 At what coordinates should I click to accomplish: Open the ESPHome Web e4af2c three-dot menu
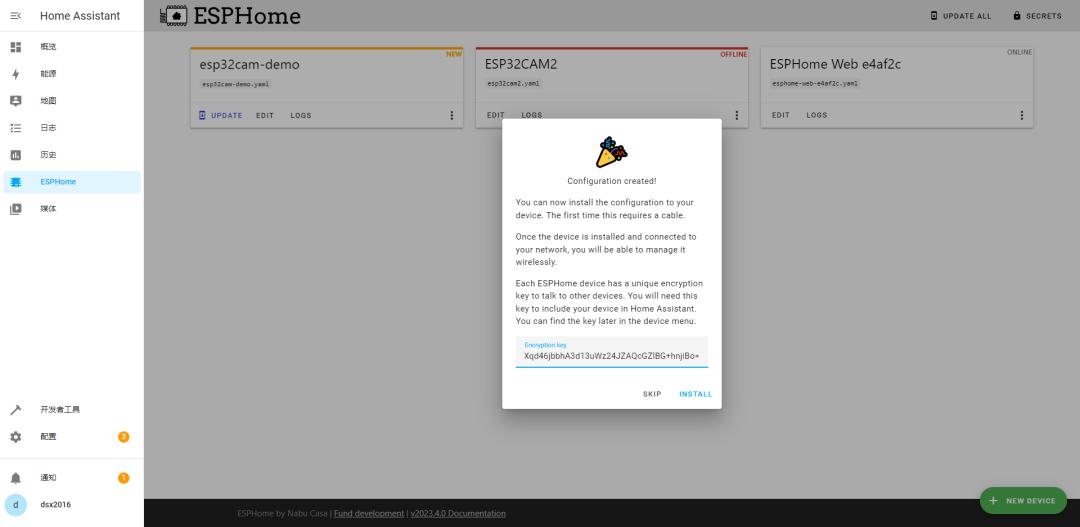1021,116
